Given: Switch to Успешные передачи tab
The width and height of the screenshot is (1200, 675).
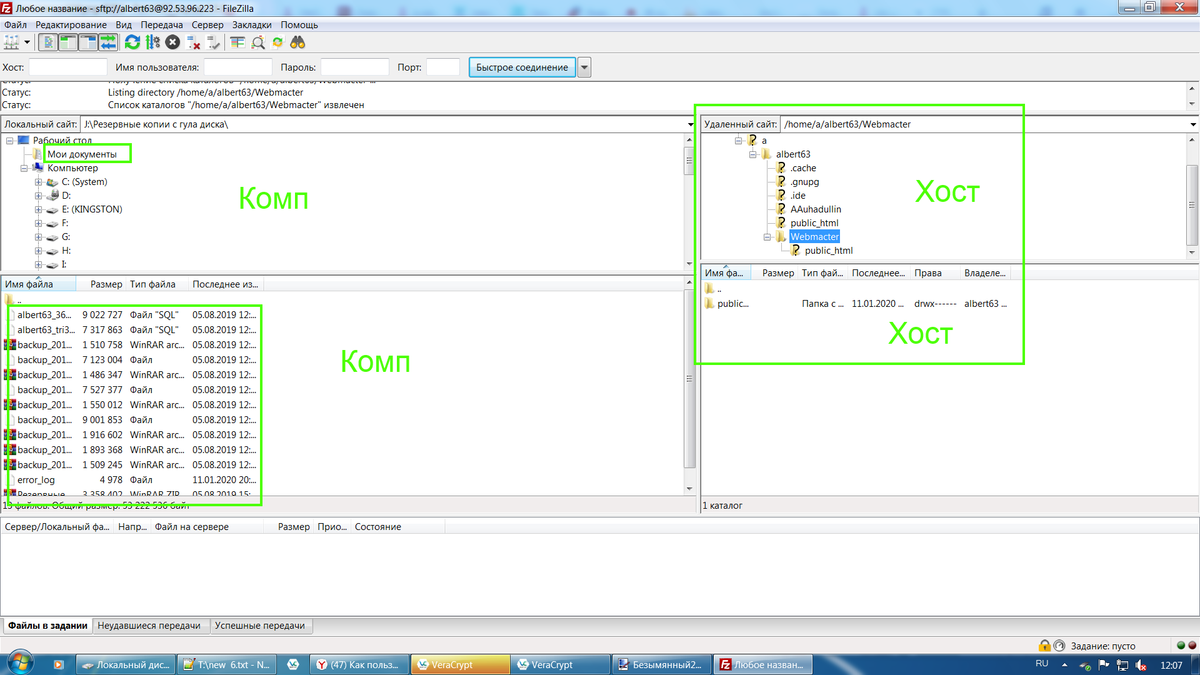Looking at the screenshot, I should coord(260,625).
